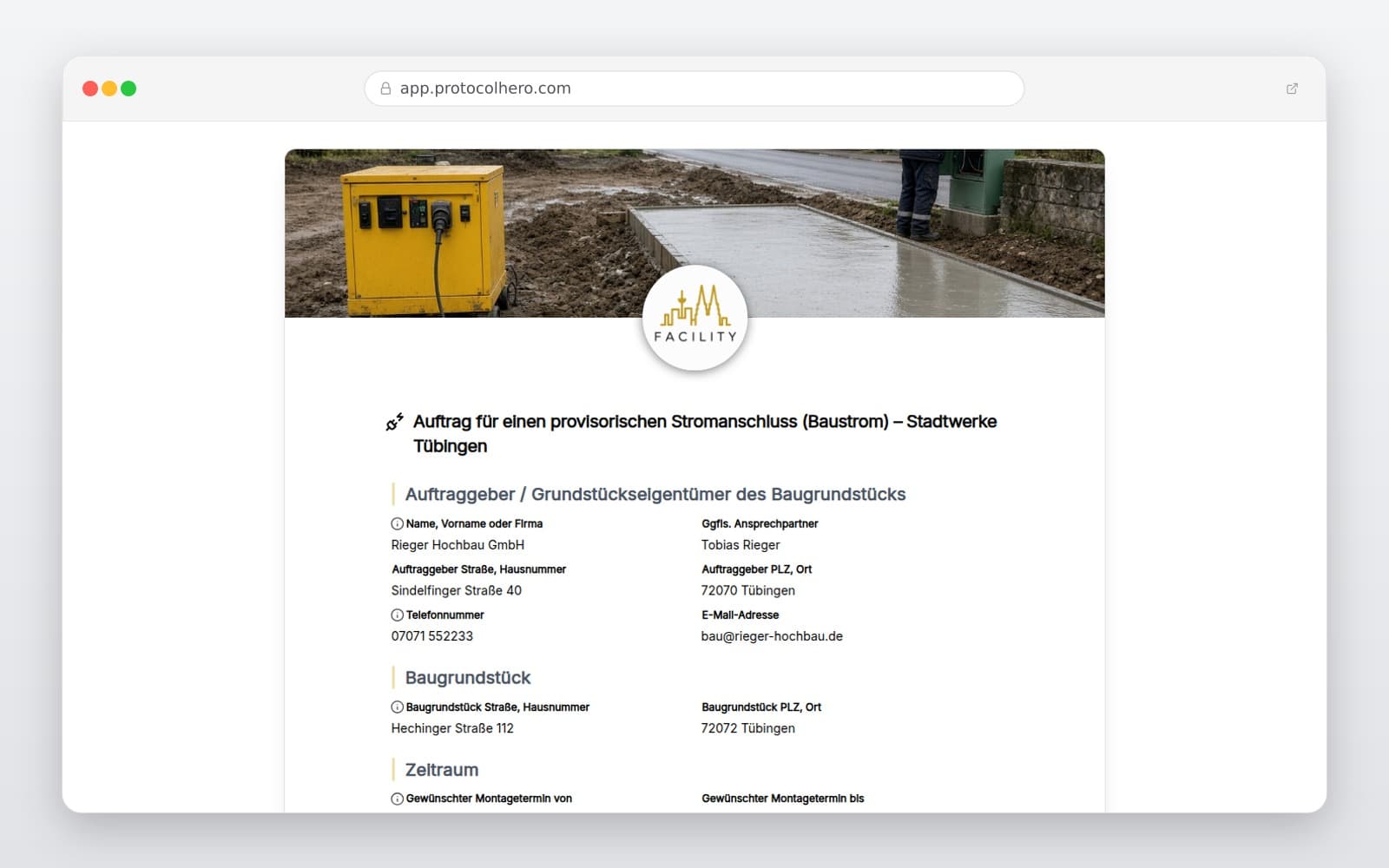Screen dimensions: 1389x868
Task: Click the Auftraggeber PLZ, Ort label
Action: click(x=757, y=569)
